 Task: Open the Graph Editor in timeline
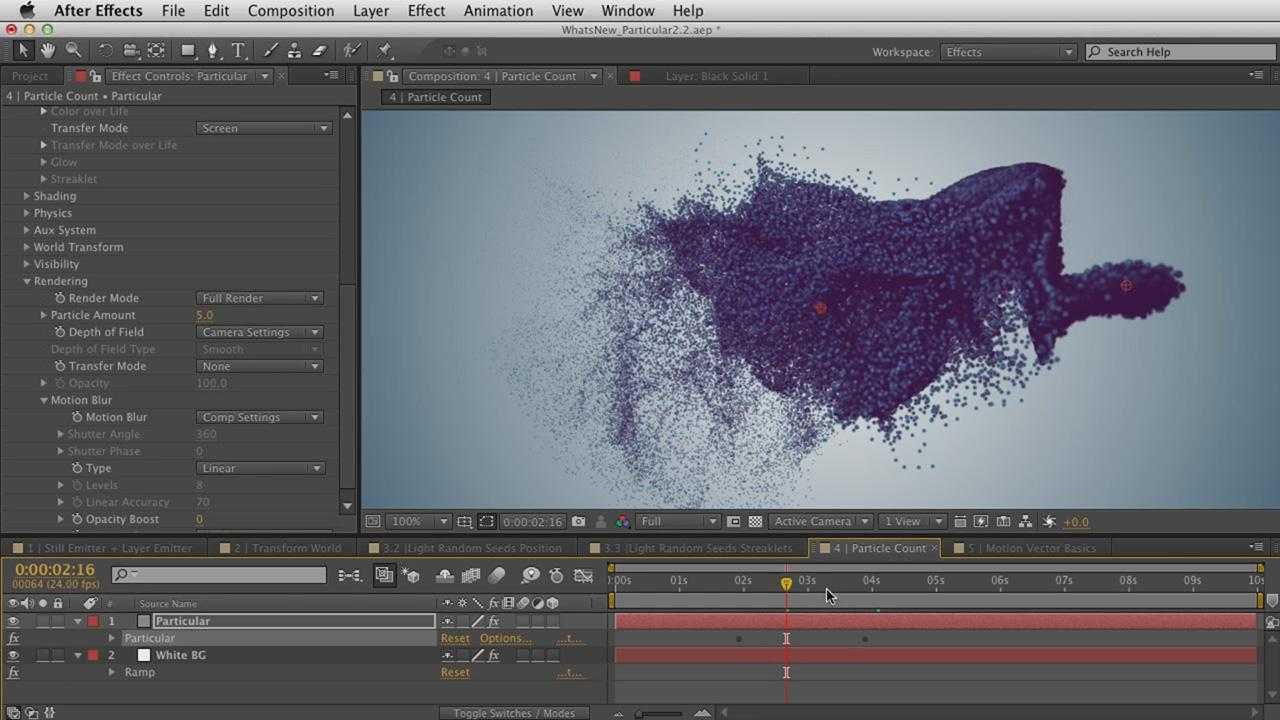[584, 575]
